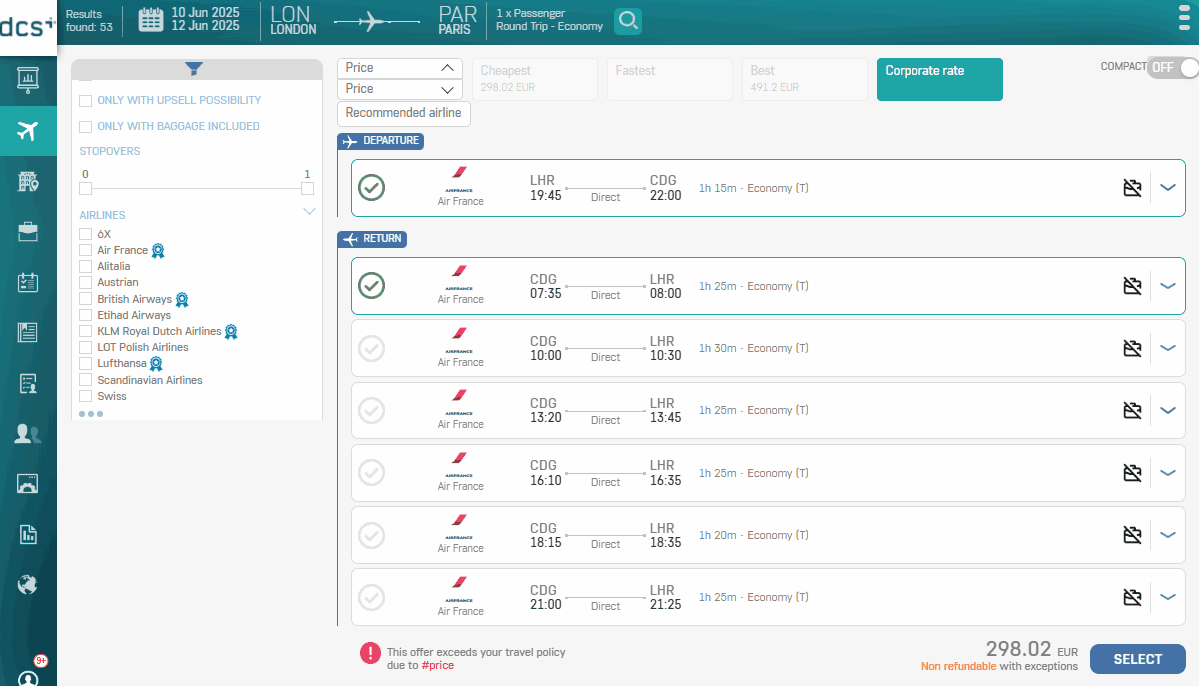
Task: Enable the Air France airline filter
Action: (x=85, y=250)
